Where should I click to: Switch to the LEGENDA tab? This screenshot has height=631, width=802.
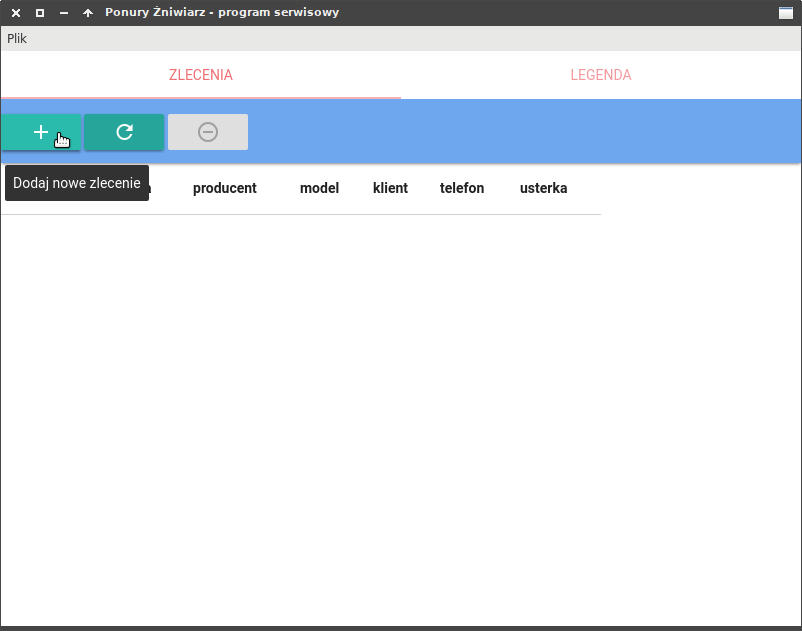tap(601, 75)
